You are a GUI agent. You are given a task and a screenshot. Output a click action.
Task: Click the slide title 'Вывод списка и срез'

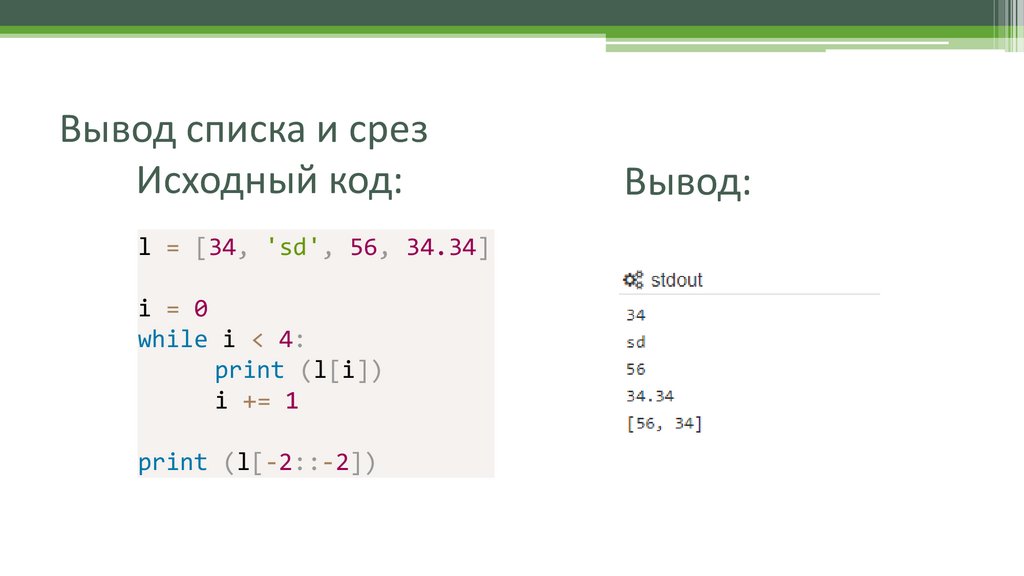[244, 129]
